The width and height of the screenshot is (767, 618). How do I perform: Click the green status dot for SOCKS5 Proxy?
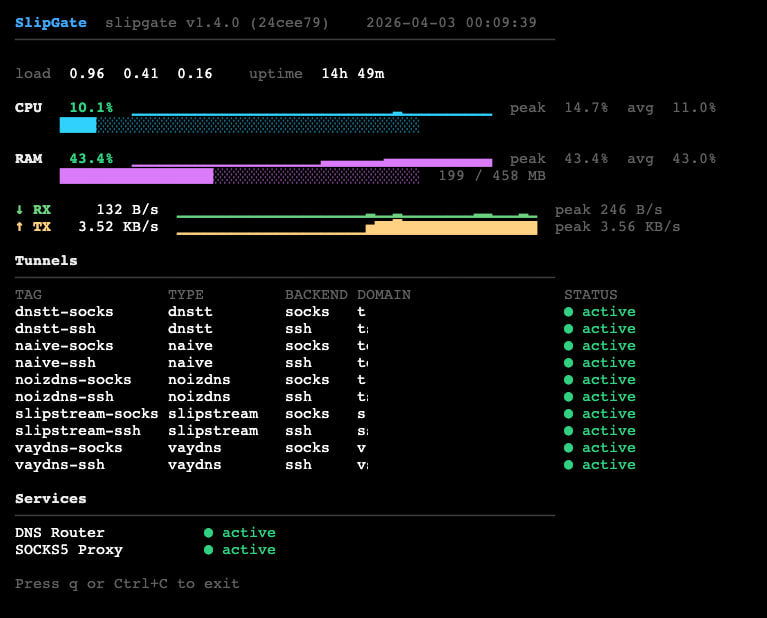208,549
